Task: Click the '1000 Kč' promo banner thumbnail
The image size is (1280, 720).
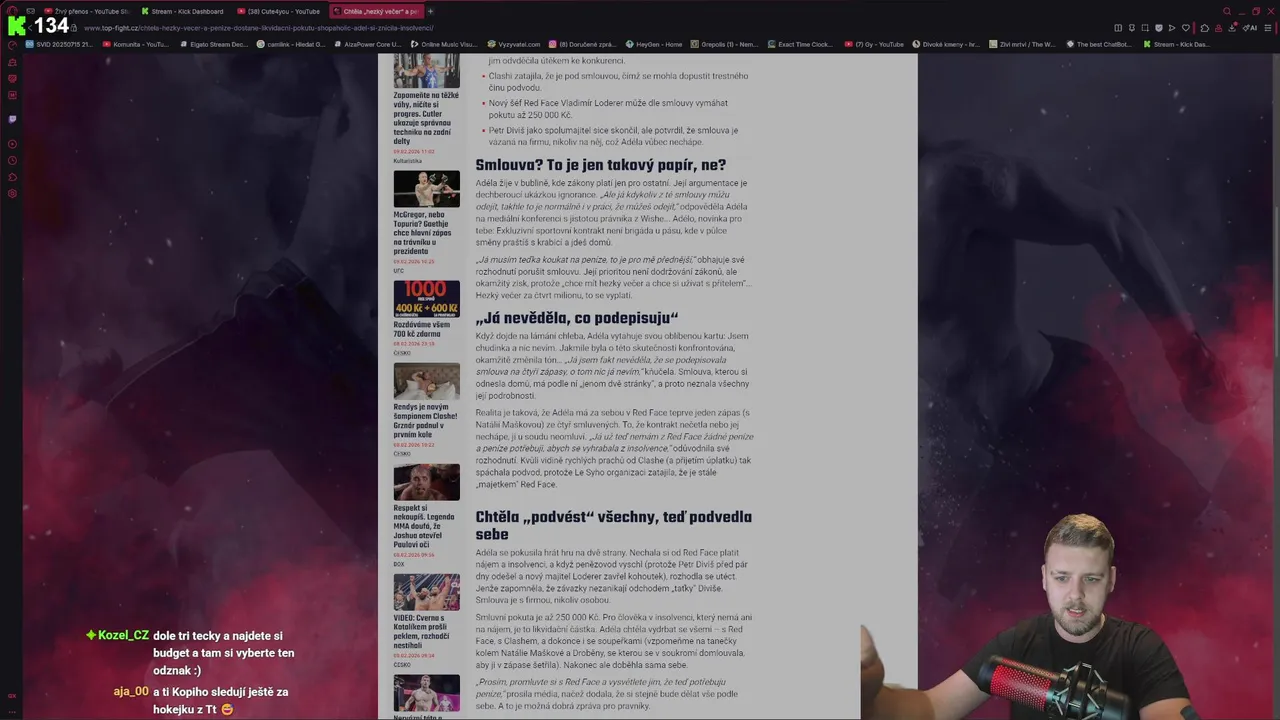Action: coord(426,299)
